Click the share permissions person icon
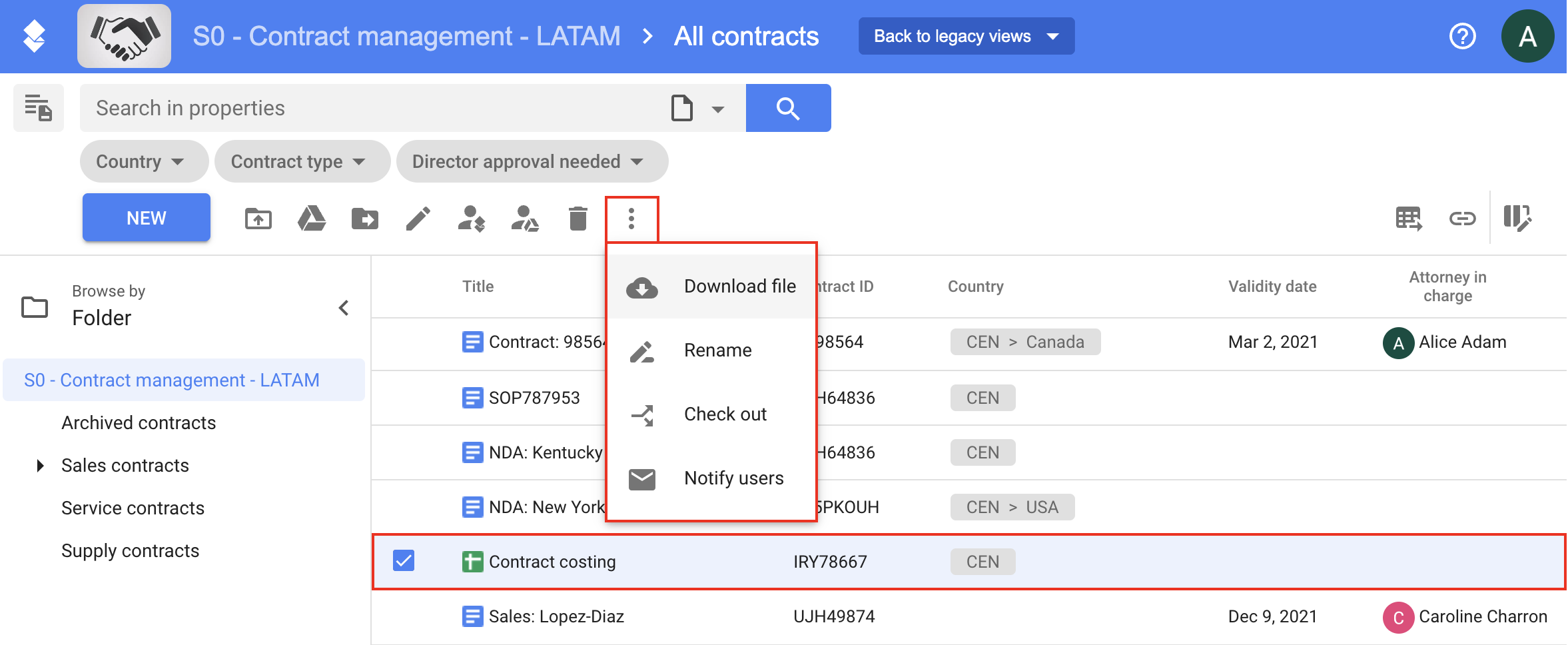The height and width of the screenshot is (645, 1568). coord(472,219)
